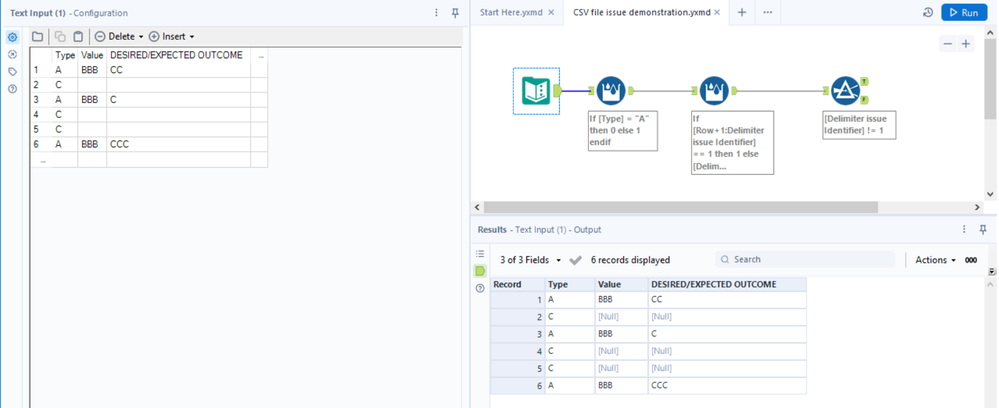This screenshot has height=408, width=999.
Task: Pin the Results panel
Action: (x=983, y=230)
